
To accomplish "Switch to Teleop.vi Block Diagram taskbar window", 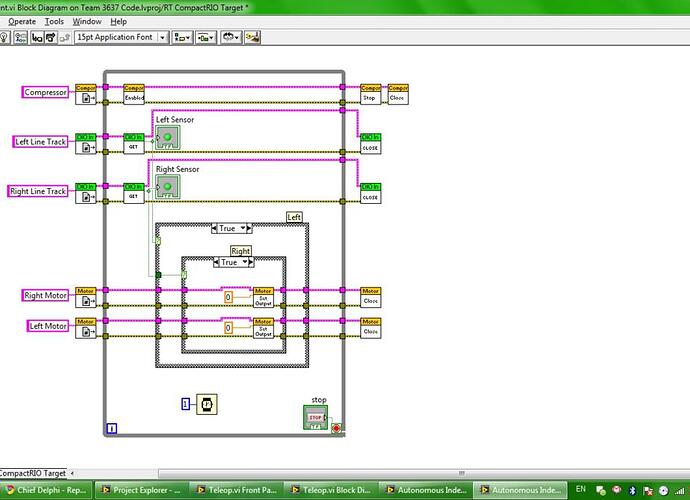I will pyautogui.click(x=330, y=490).
